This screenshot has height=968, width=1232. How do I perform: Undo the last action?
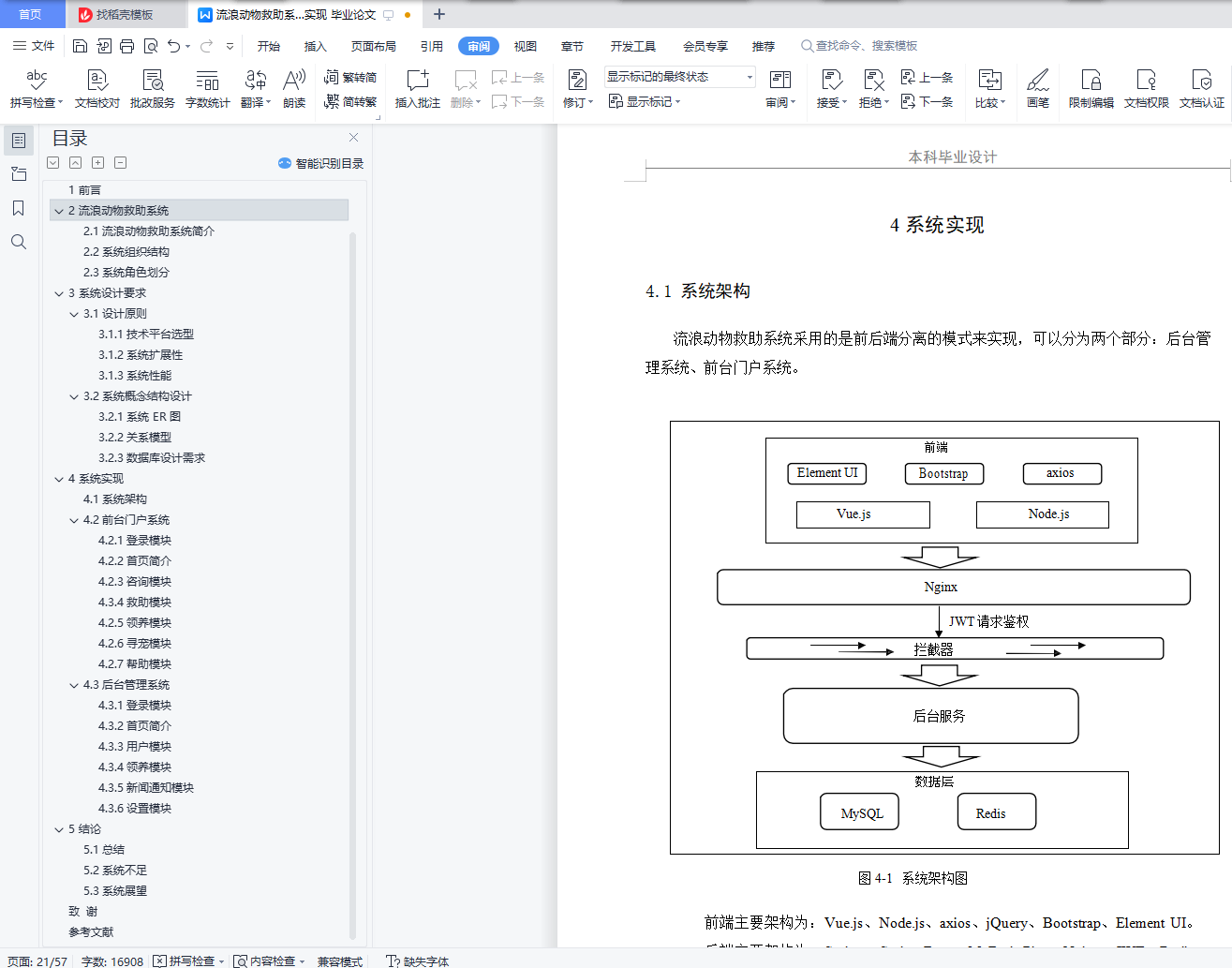pos(173,46)
